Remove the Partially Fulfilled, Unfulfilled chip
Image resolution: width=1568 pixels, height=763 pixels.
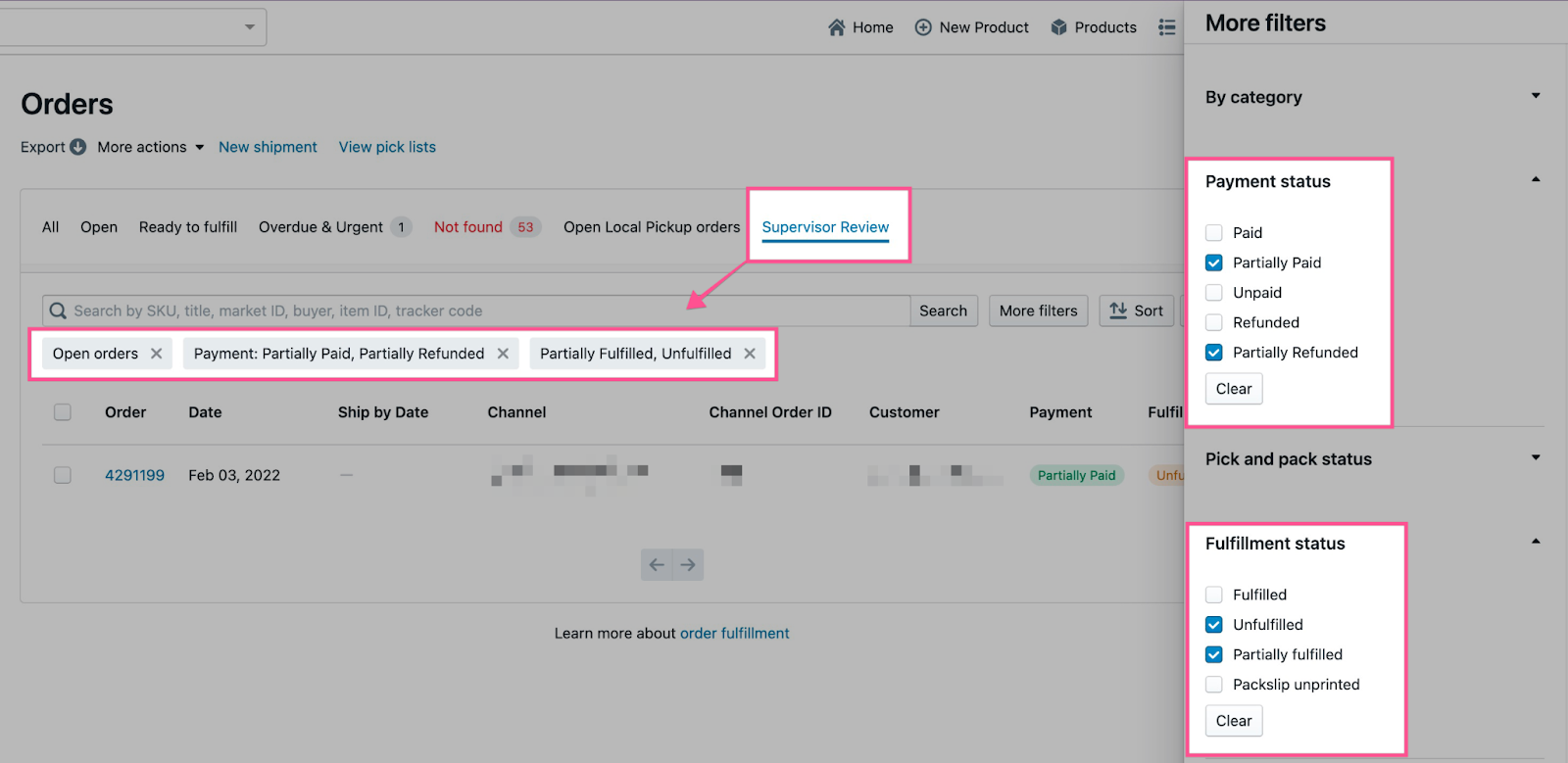click(750, 354)
